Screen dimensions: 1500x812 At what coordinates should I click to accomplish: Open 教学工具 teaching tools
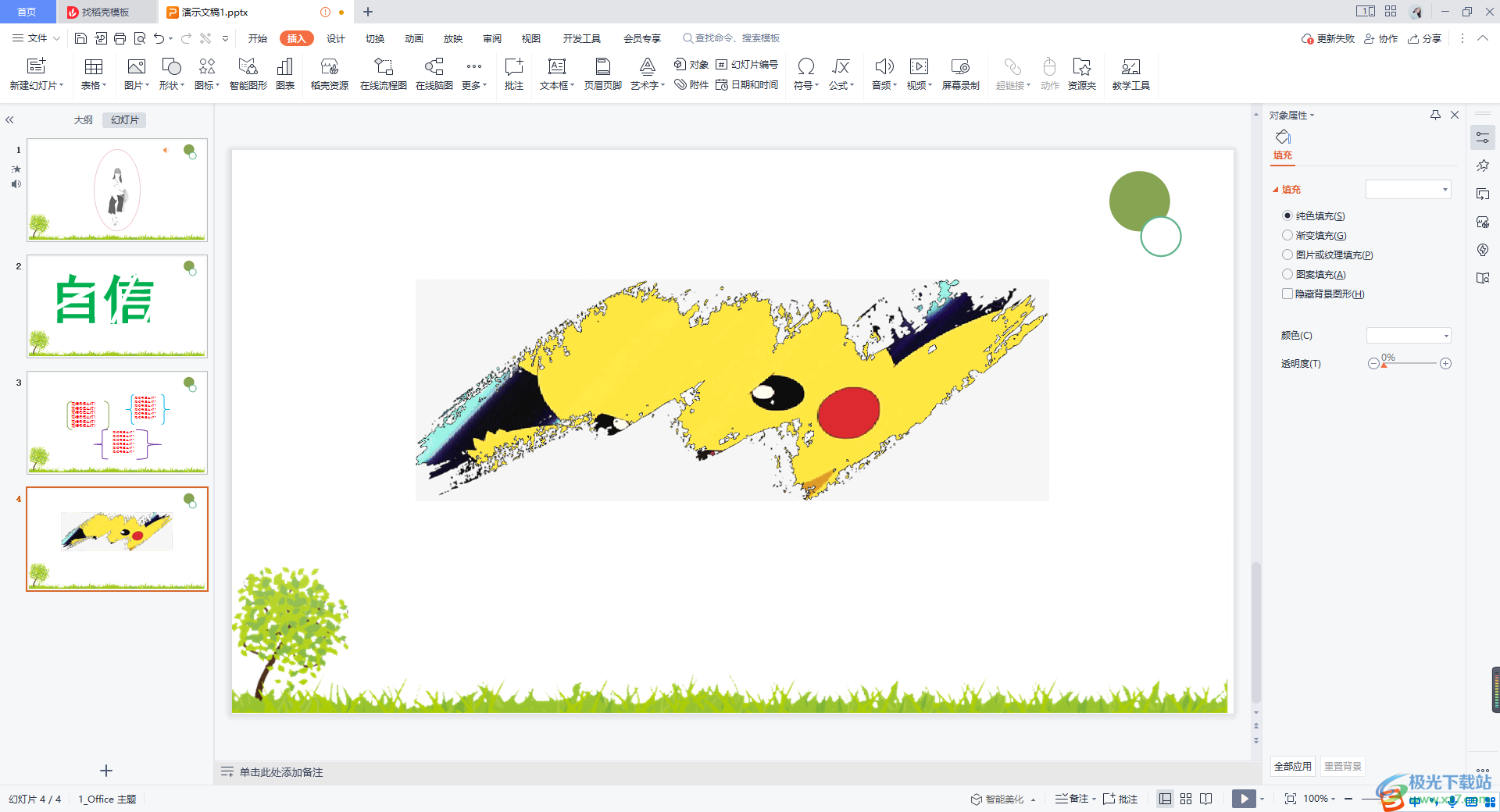[x=1130, y=66]
